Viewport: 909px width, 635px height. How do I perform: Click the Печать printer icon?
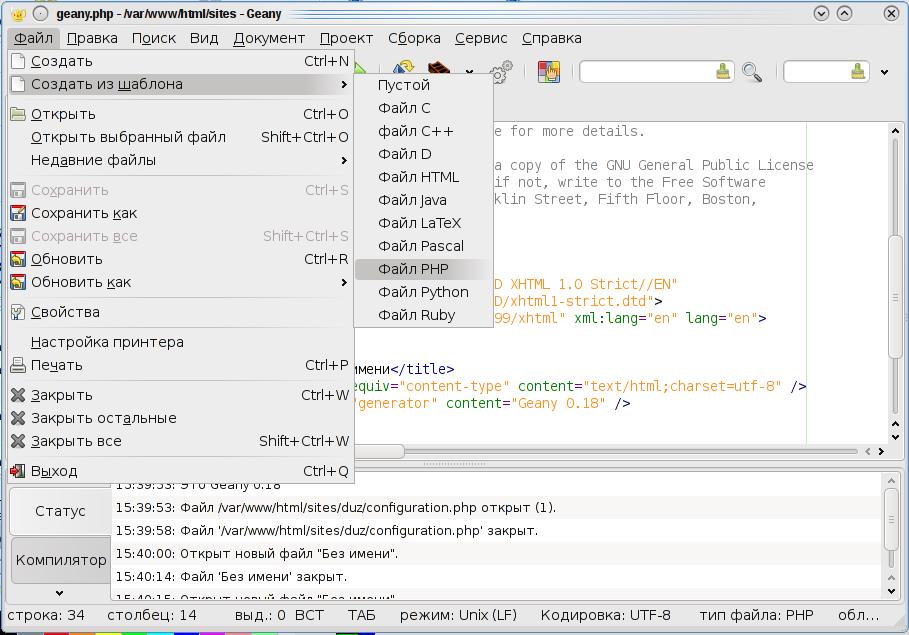pos(18,365)
